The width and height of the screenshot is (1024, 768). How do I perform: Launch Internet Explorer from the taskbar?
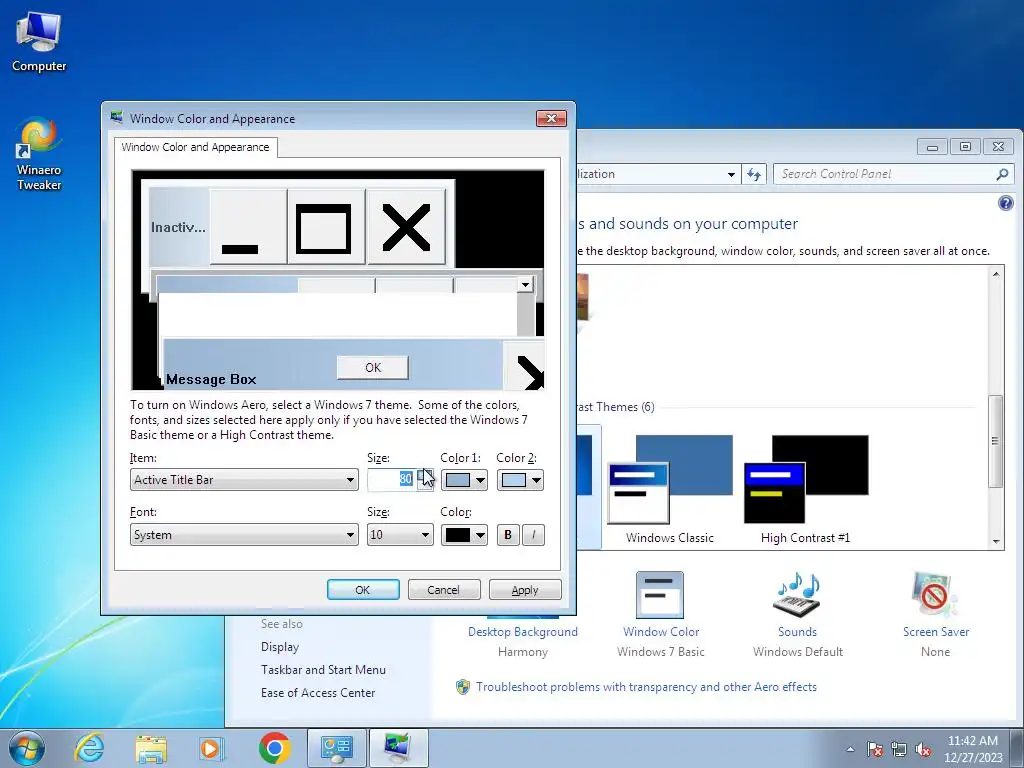[89, 748]
